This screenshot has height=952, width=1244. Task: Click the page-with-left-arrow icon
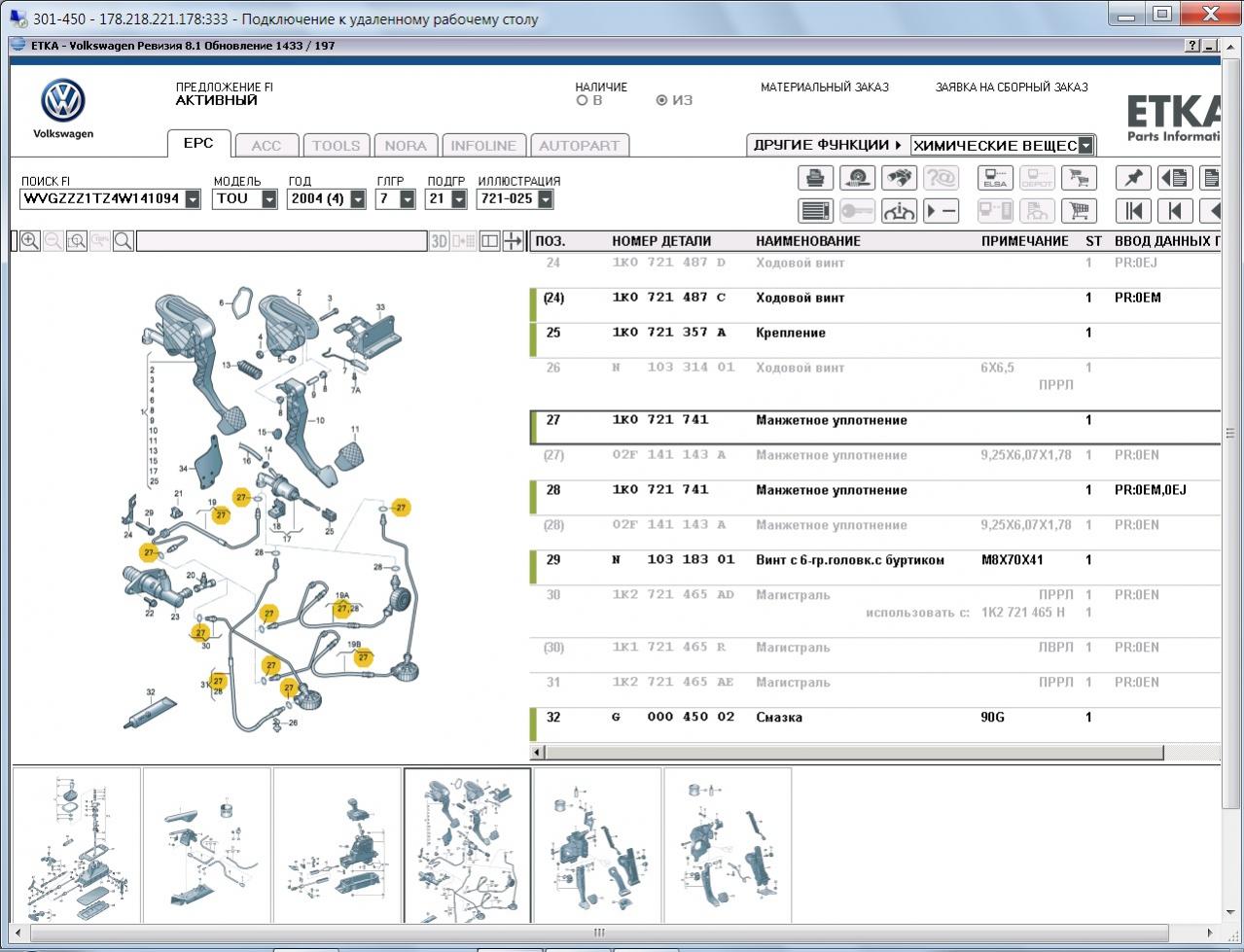(1175, 178)
